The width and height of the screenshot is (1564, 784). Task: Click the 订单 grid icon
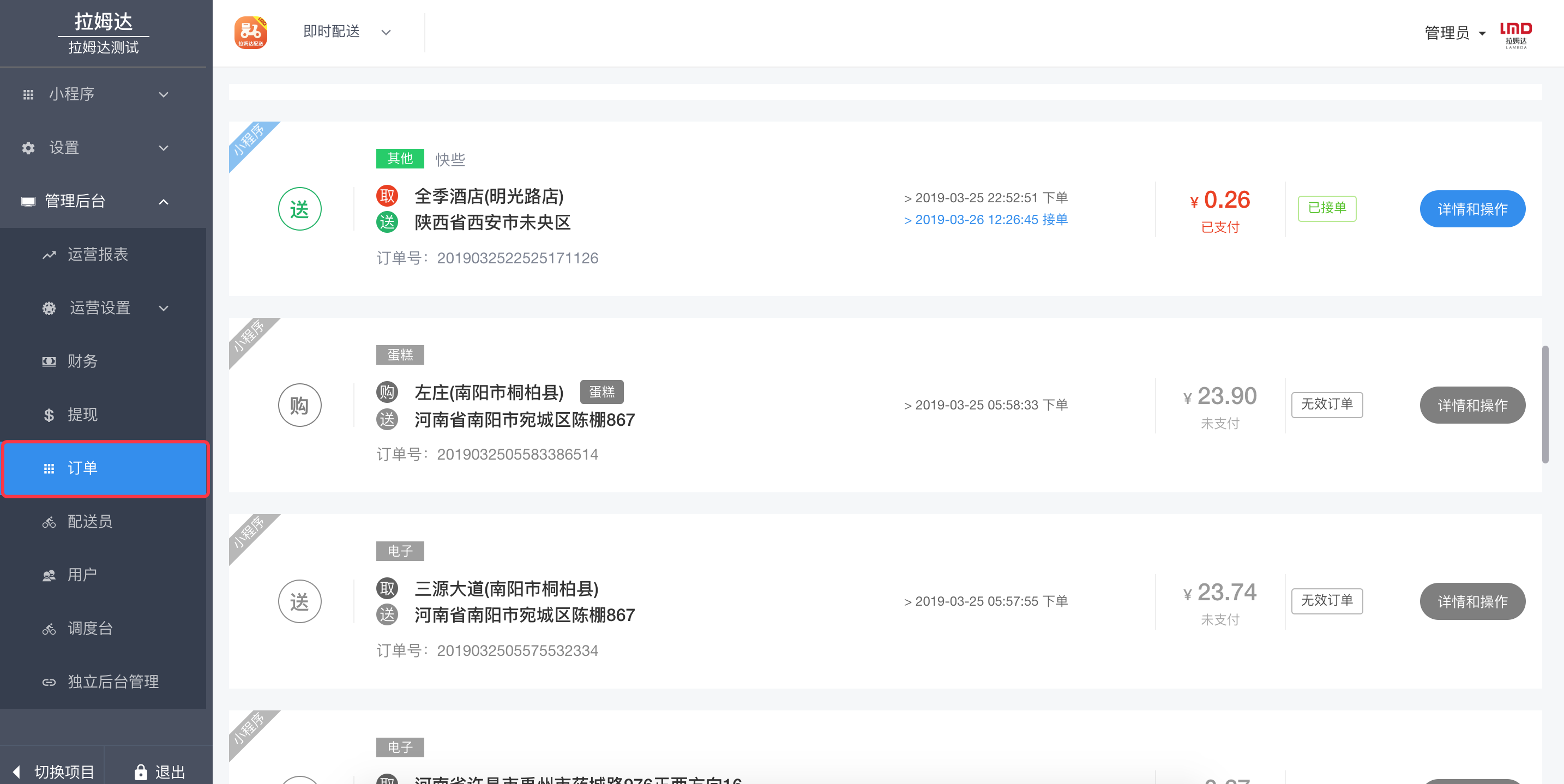(49, 468)
